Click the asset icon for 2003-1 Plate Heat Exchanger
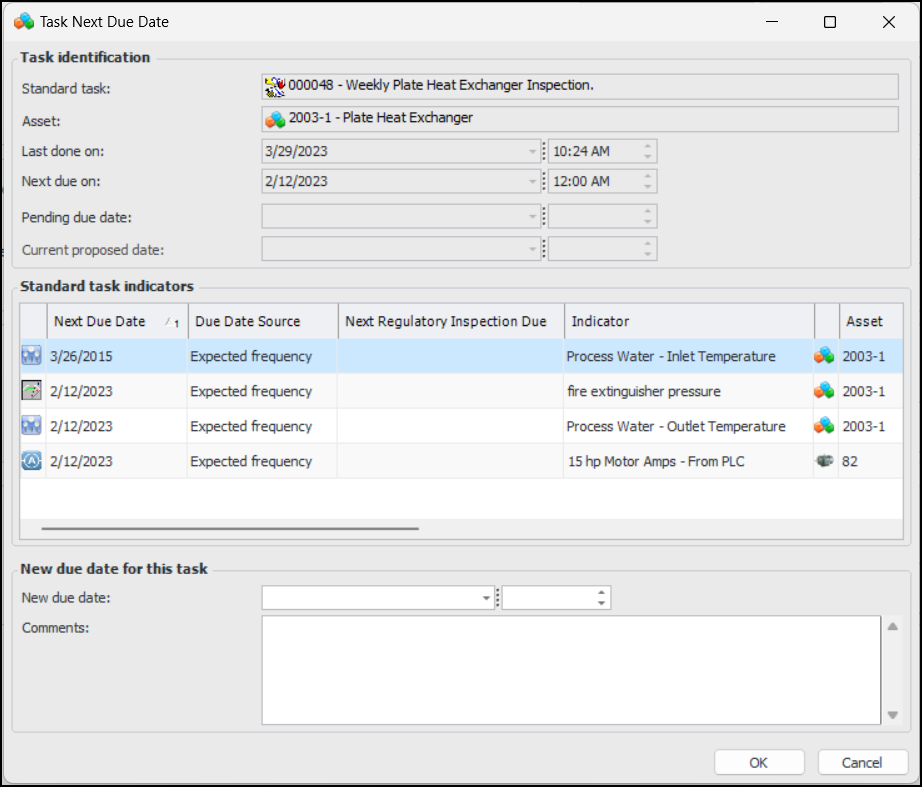 coord(275,119)
